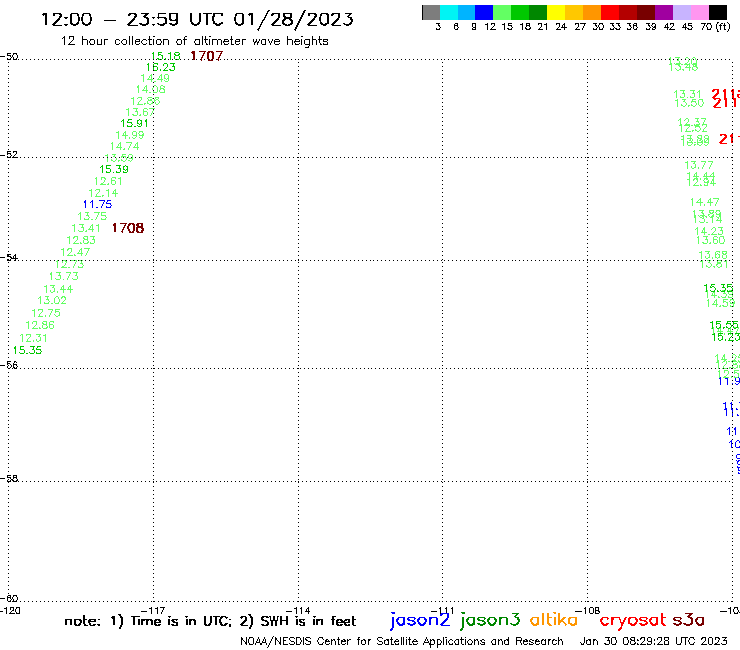Click the 15.91 wave height value
This screenshot has width=740, height=650.
[135, 123]
